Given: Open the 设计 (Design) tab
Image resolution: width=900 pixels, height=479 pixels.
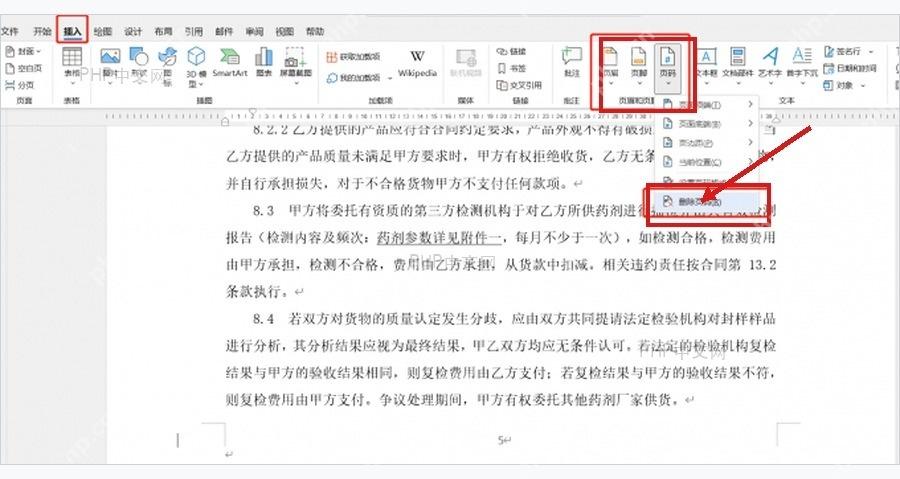Looking at the screenshot, I should tap(133, 32).
